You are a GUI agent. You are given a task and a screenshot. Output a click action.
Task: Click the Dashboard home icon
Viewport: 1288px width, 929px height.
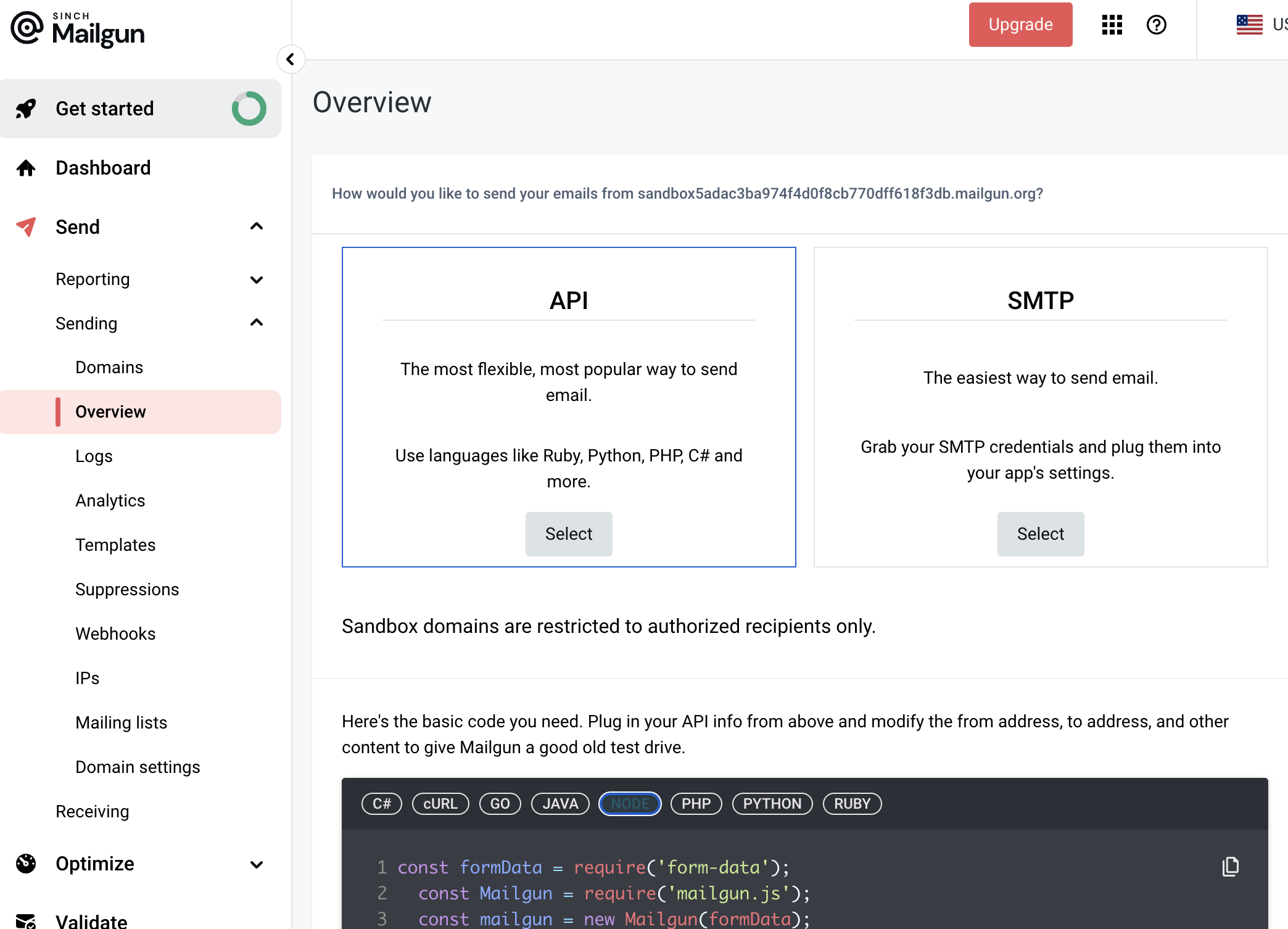pos(26,168)
